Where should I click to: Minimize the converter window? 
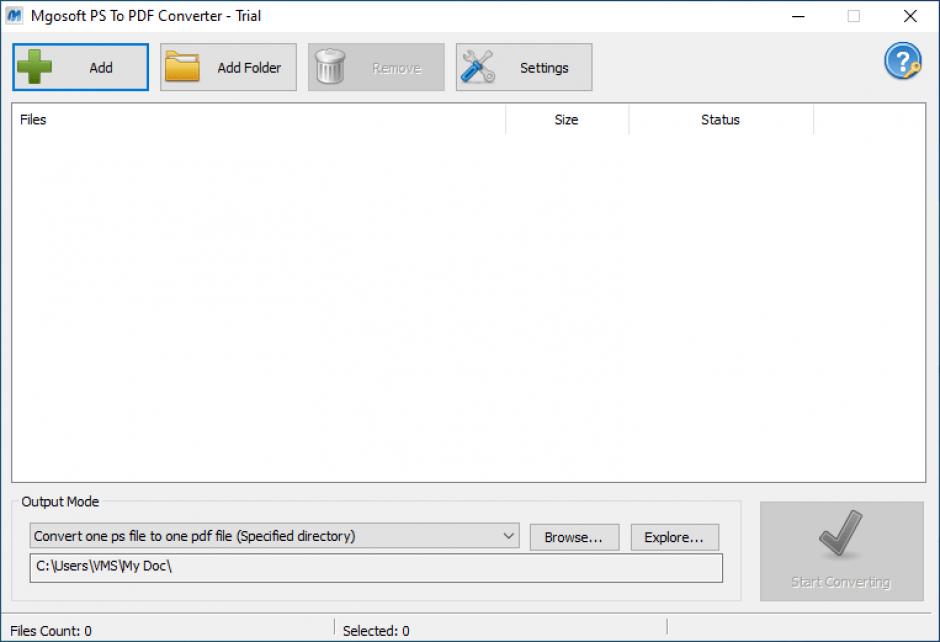point(798,16)
